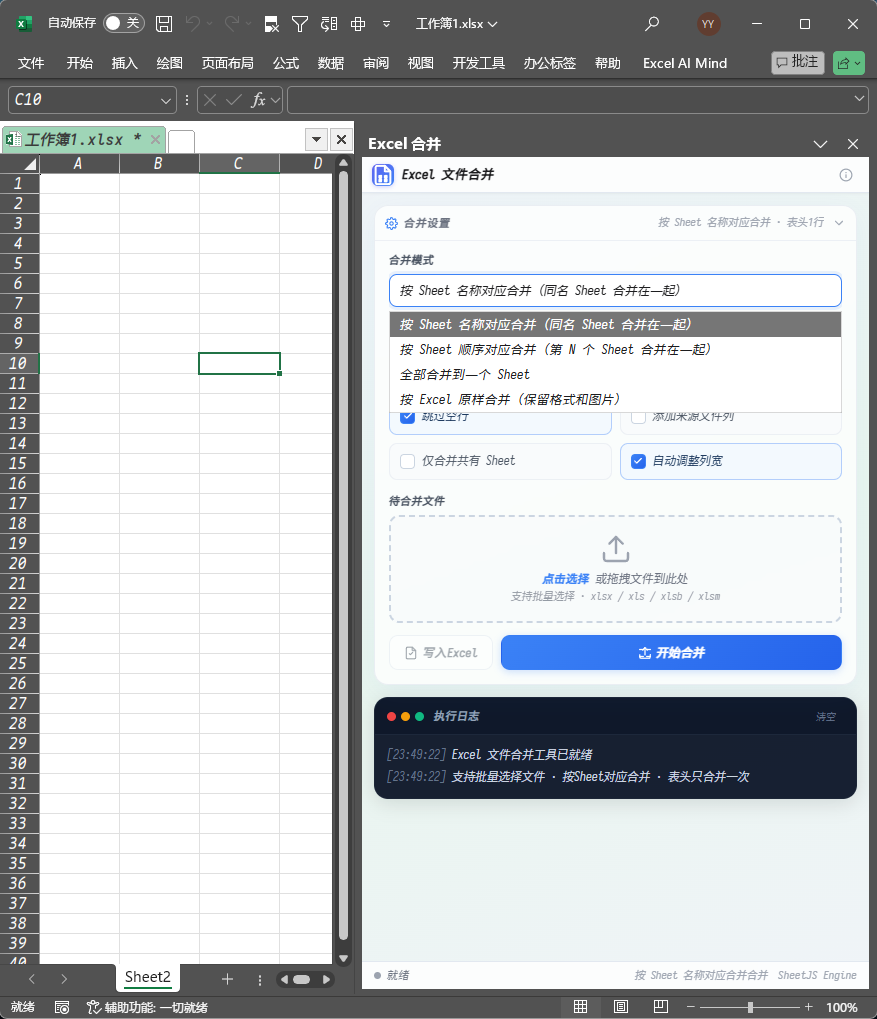Open the 开发工具 ribbon tab
The height and width of the screenshot is (1019, 877).
(478, 63)
